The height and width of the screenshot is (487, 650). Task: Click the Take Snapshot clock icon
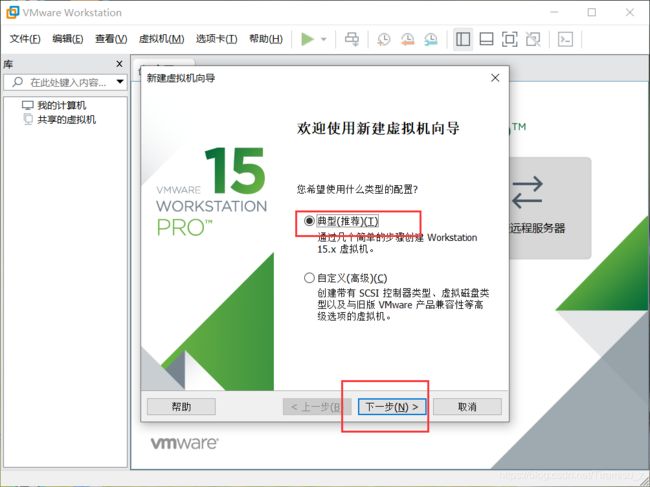click(384, 39)
